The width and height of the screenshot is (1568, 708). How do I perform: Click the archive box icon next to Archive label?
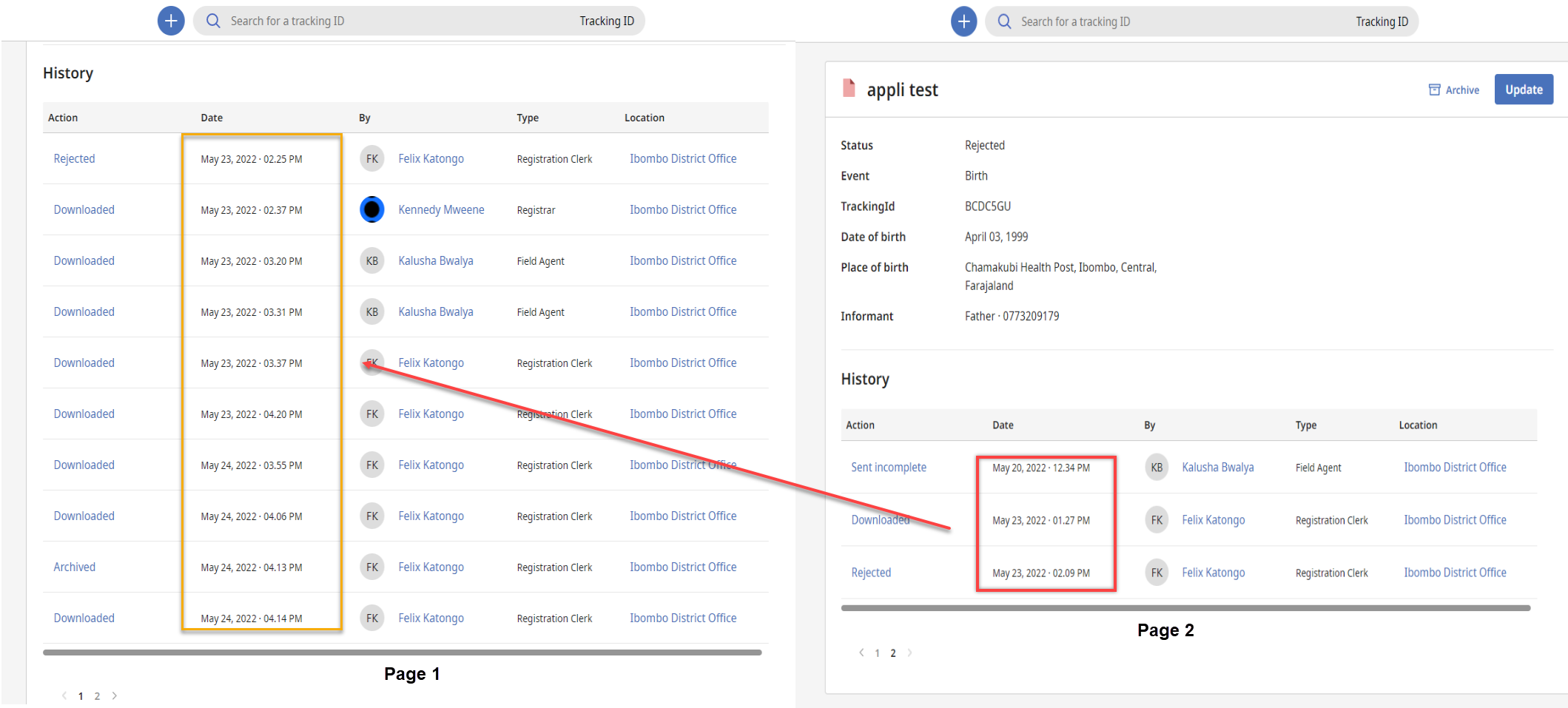(1433, 89)
